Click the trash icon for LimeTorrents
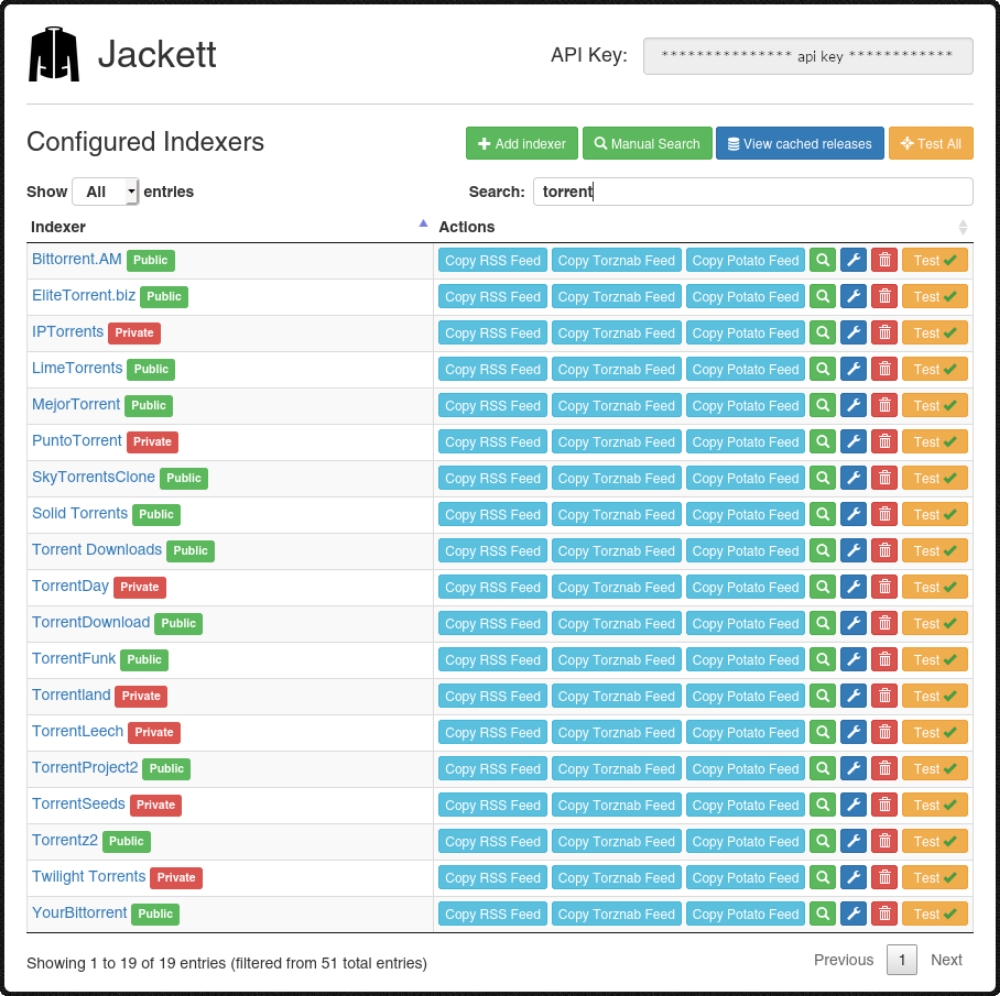Viewport: 1000px width, 996px height. 884,369
